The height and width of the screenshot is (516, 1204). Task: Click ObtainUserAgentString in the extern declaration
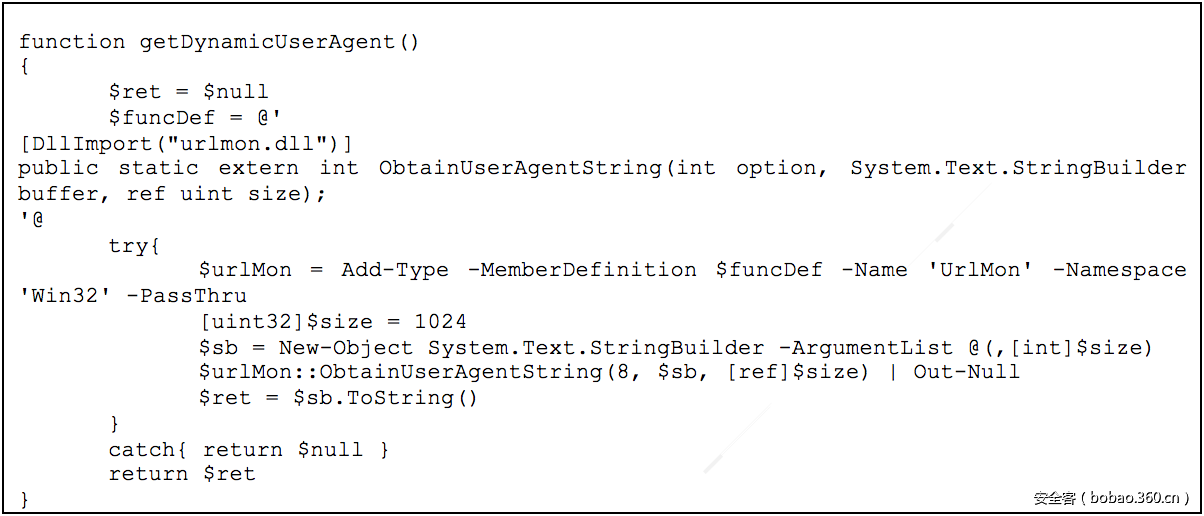(520, 168)
